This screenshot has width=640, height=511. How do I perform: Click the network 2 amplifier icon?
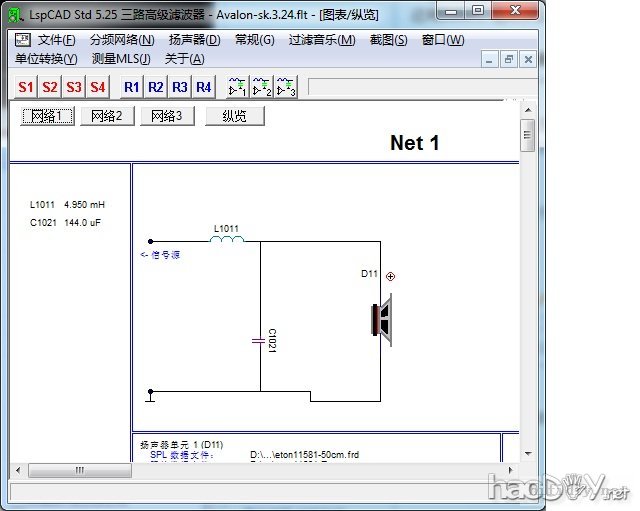[x=262, y=87]
